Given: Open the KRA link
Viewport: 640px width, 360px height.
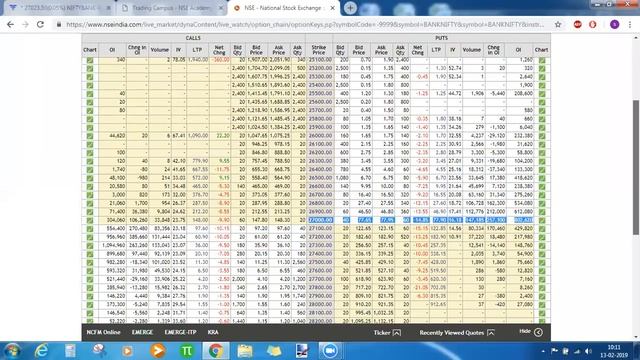Looking at the screenshot, I should (x=213, y=332).
